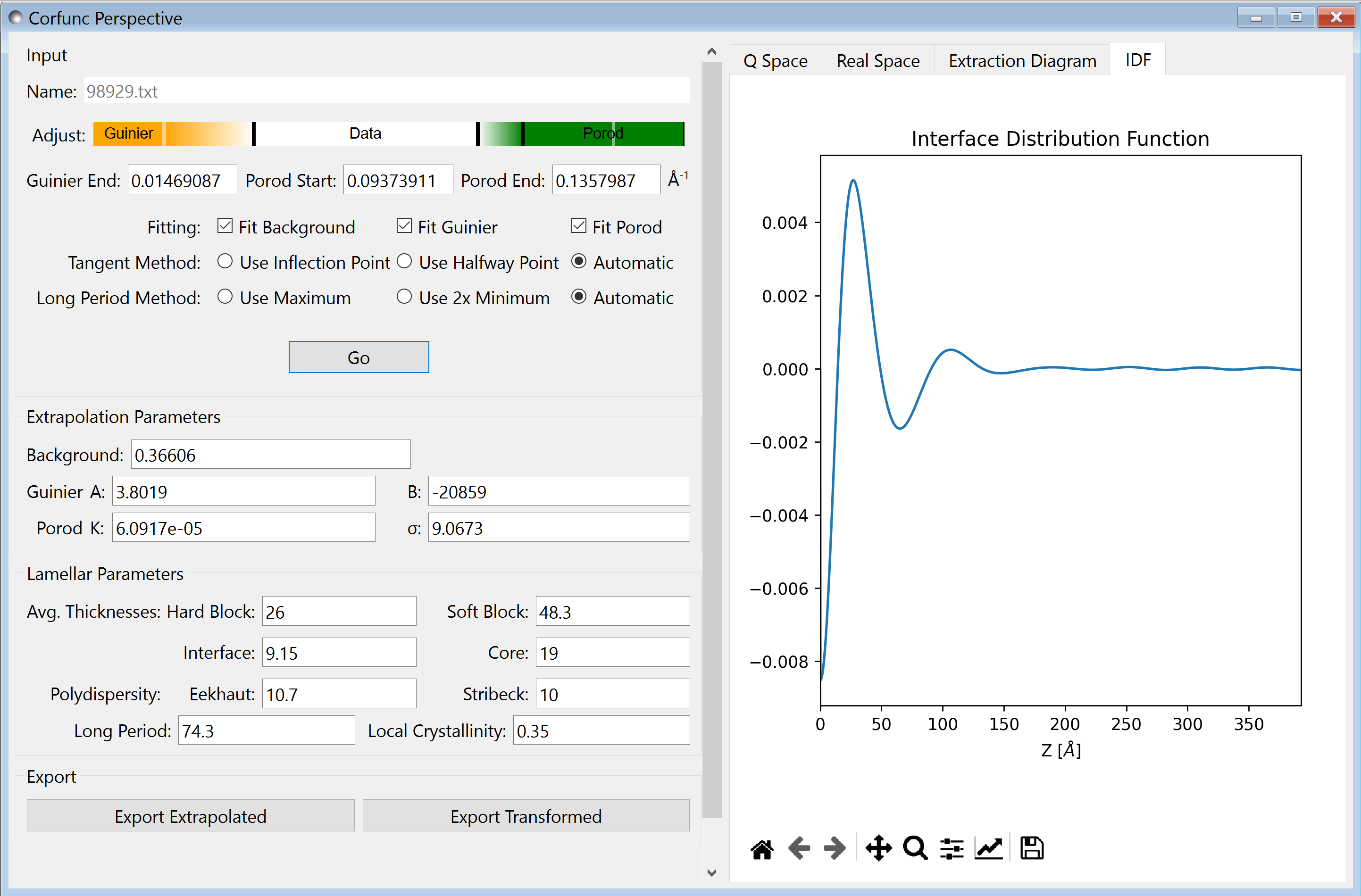Select Use Inflection Point tangent method
Image resolution: width=1361 pixels, height=896 pixels.
225,261
